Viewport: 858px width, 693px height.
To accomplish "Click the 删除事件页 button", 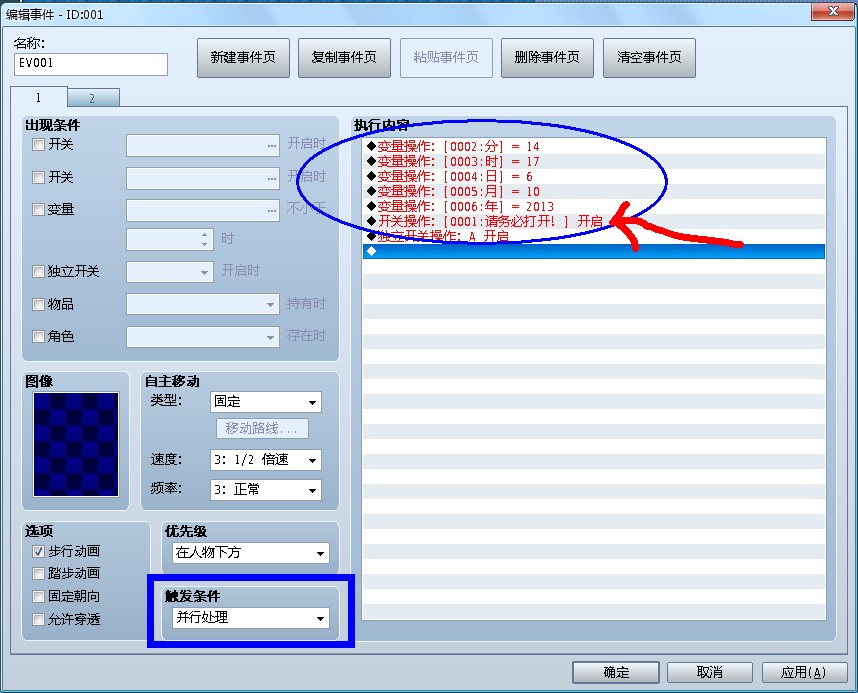I will tap(547, 57).
